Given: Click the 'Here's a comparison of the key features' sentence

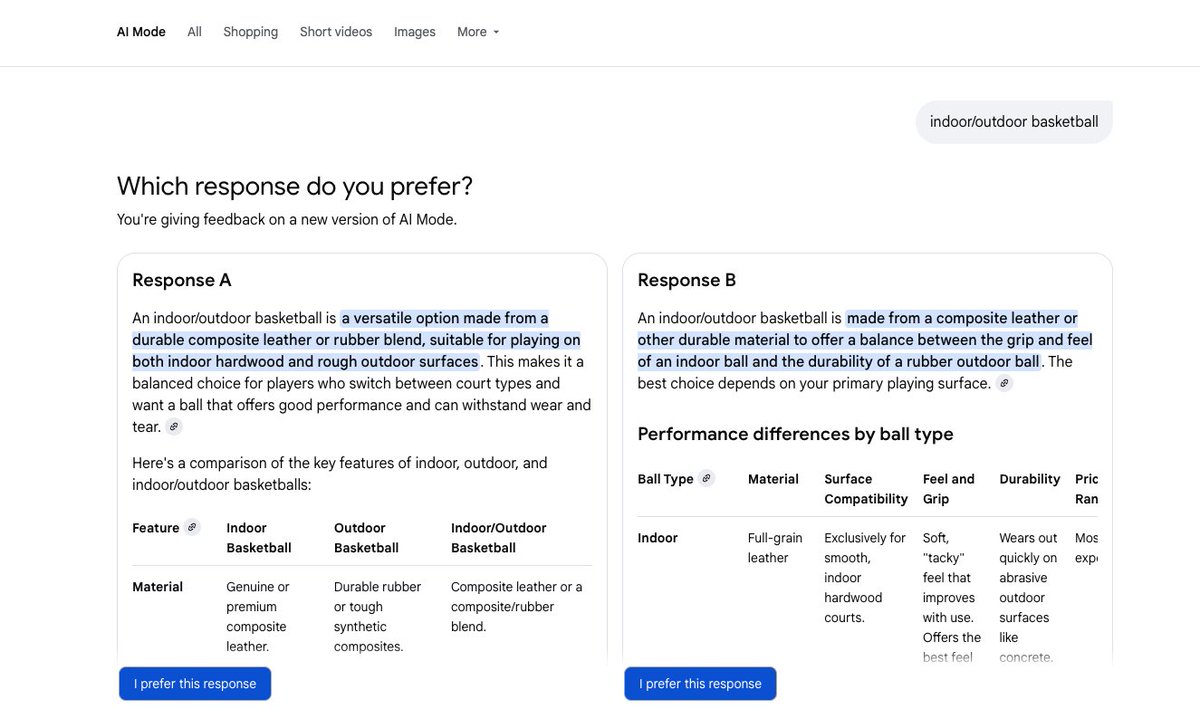Looking at the screenshot, I should pos(340,474).
